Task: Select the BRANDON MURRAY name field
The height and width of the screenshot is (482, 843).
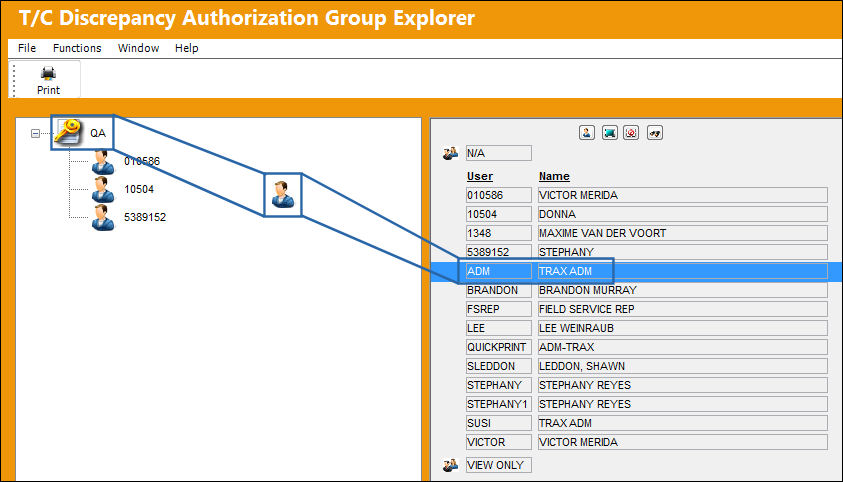Action: 682,290
